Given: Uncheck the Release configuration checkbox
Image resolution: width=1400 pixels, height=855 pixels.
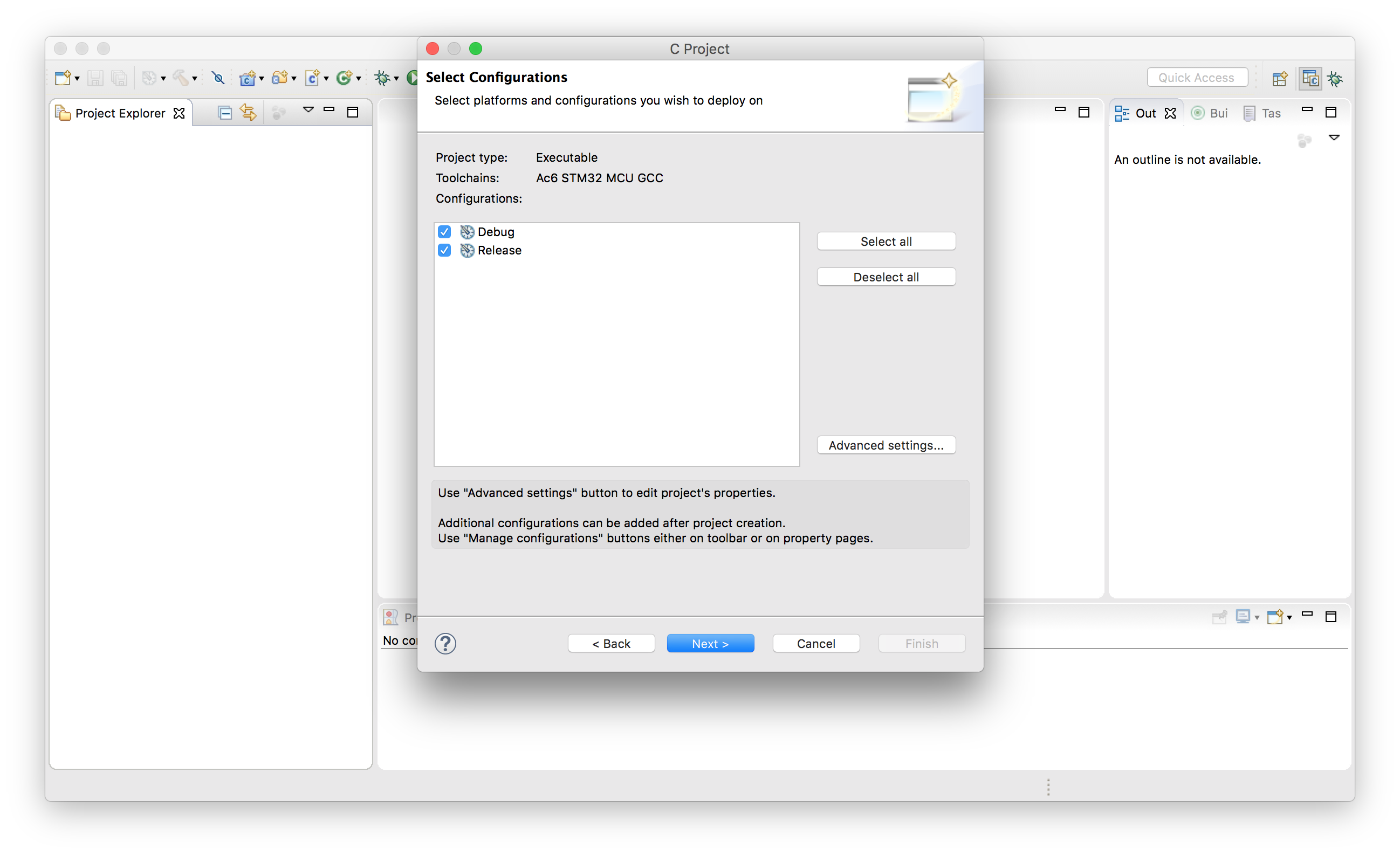Looking at the screenshot, I should point(444,251).
